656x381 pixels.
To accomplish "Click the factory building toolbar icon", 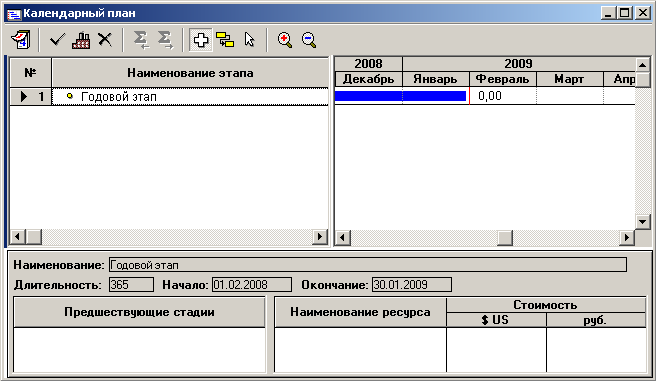I will (x=81, y=40).
